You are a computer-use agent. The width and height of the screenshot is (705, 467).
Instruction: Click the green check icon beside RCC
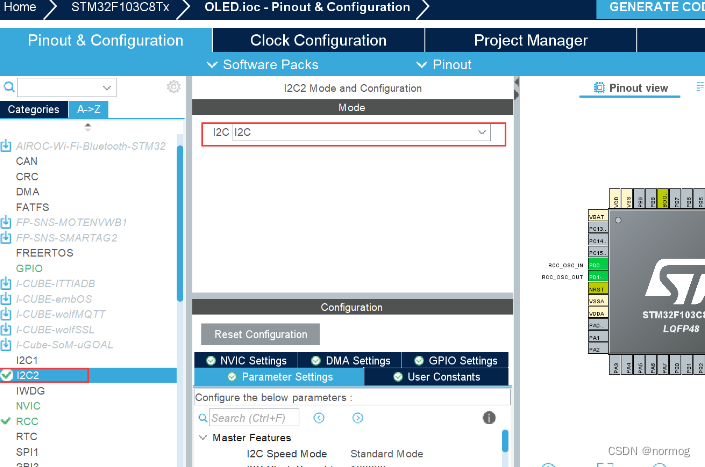coord(6,421)
